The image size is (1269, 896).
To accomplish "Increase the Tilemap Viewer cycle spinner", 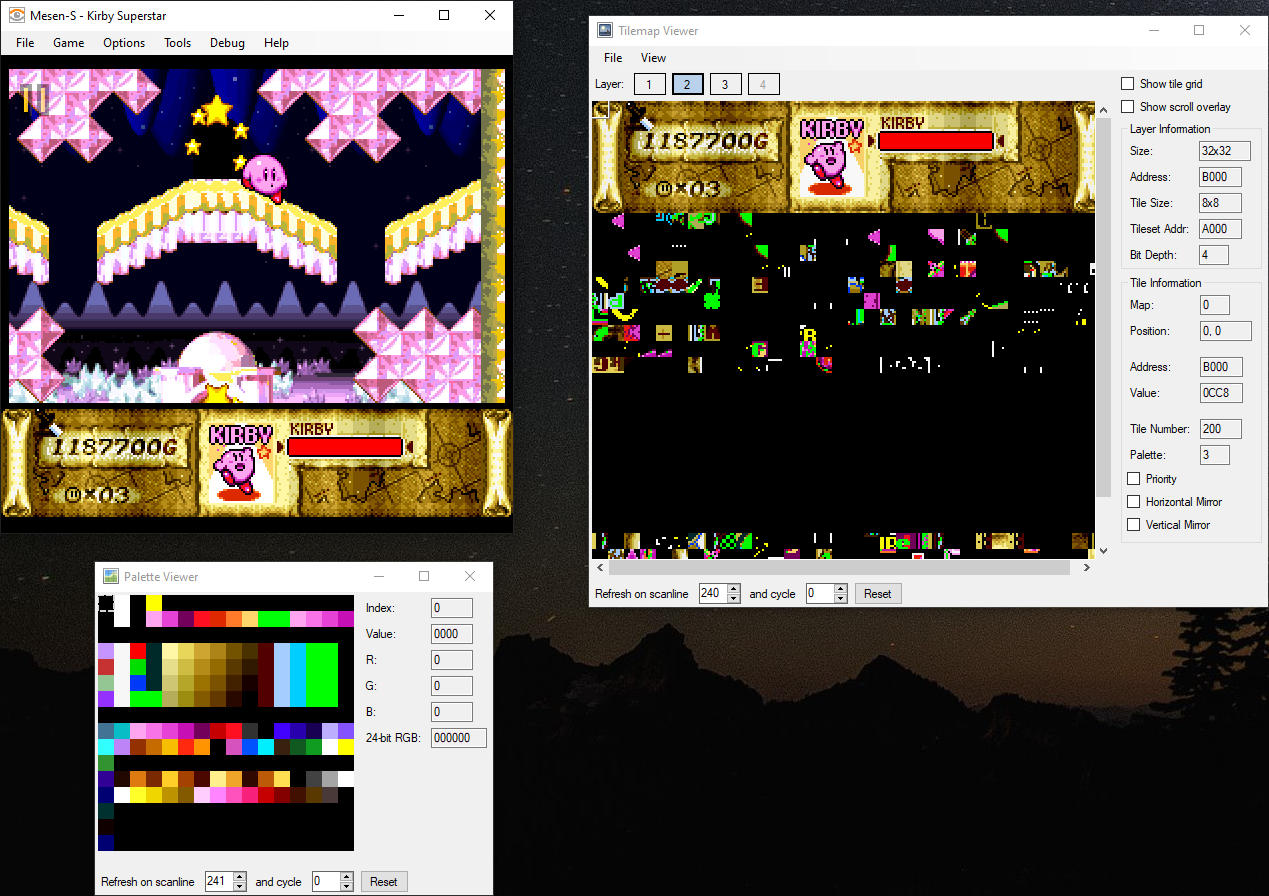I will coord(841,589).
